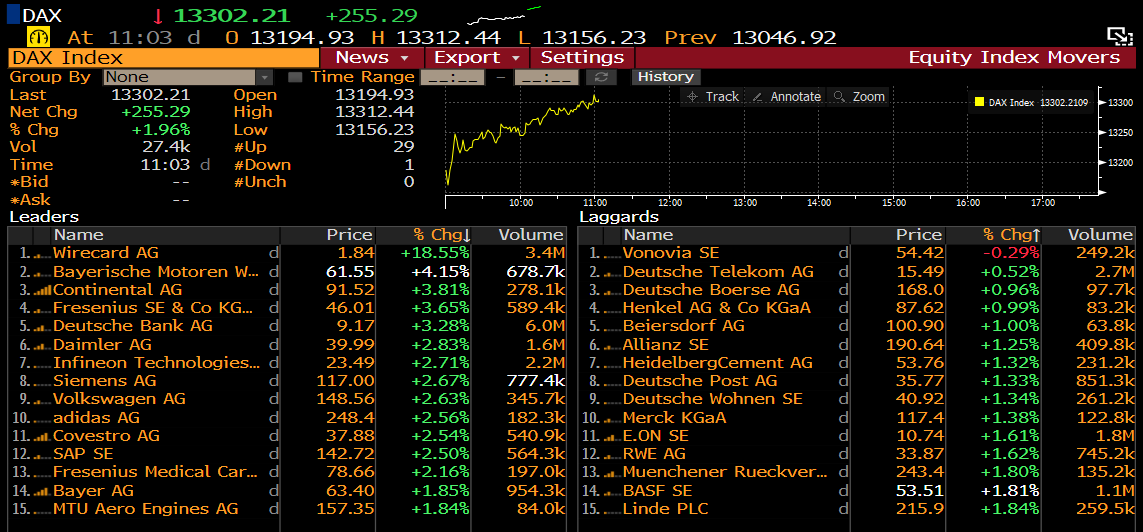Select Deutsche Wohnen SE row

click(x=857, y=399)
